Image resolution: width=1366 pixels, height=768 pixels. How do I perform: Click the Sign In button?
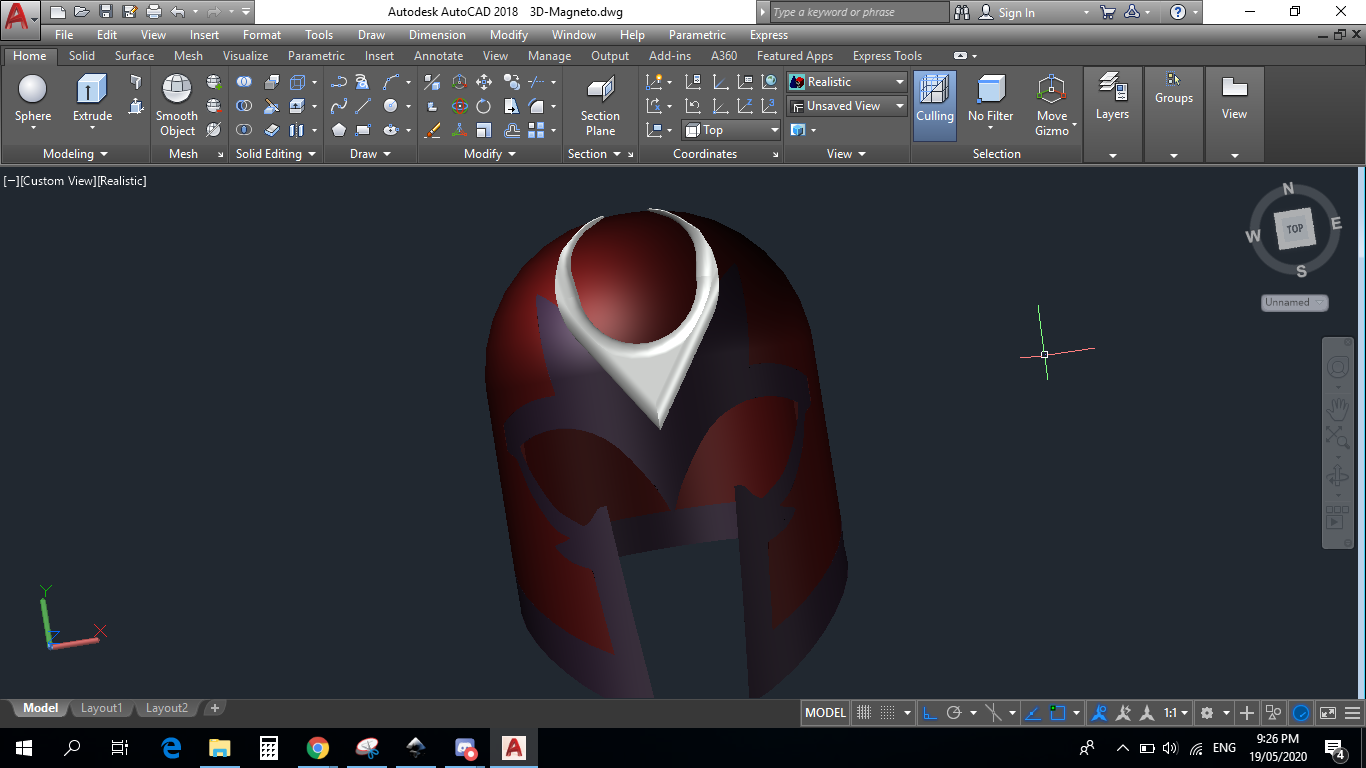tap(1006, 13)
